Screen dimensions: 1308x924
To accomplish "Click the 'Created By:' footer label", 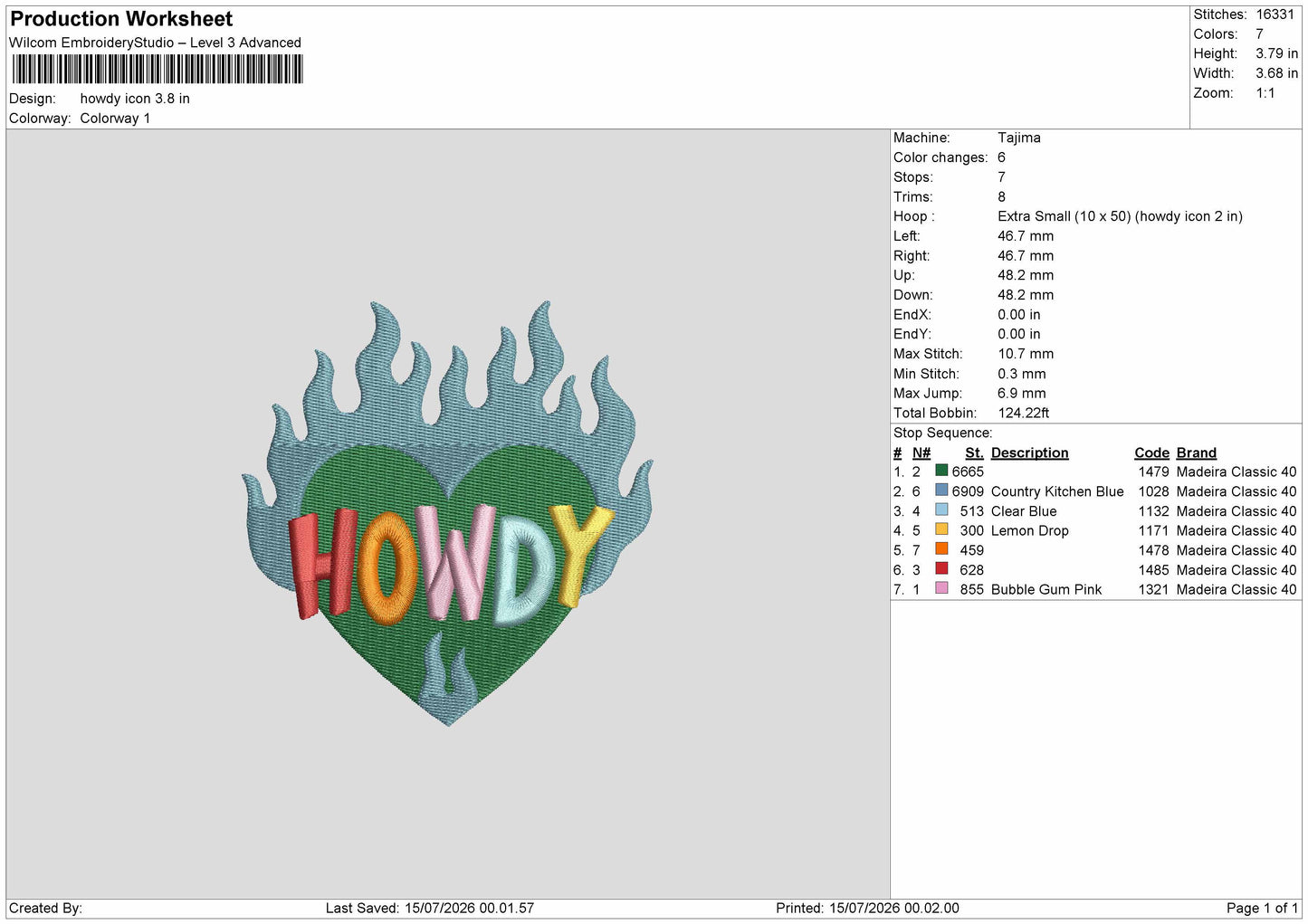I will pyautogui.click(x=45, y=908).
